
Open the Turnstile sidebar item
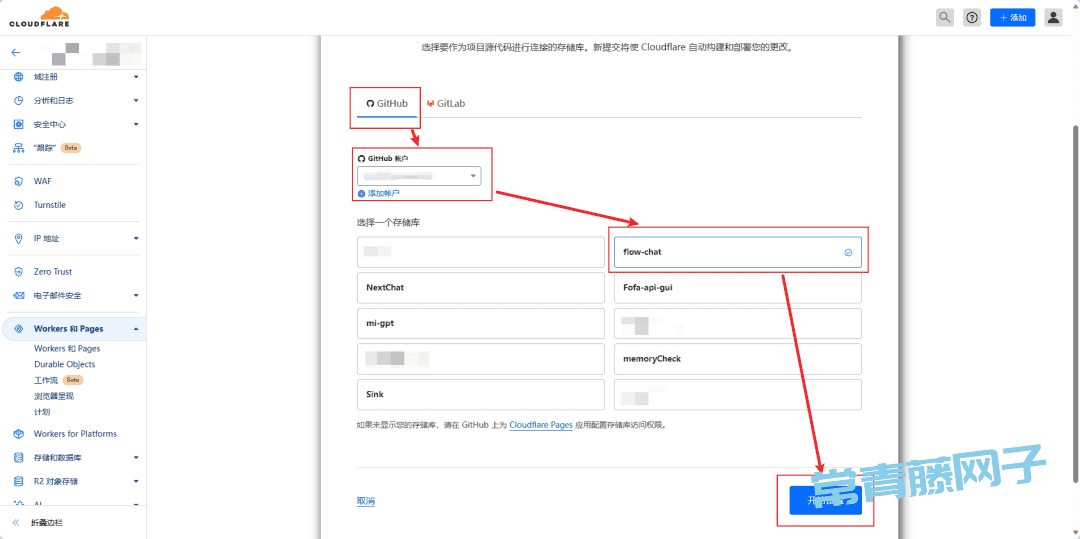click(x=50, y=205)
